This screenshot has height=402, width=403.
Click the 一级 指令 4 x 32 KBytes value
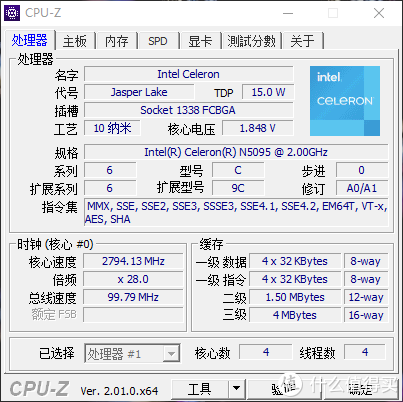pyautogui.click(x=295, y=279)
